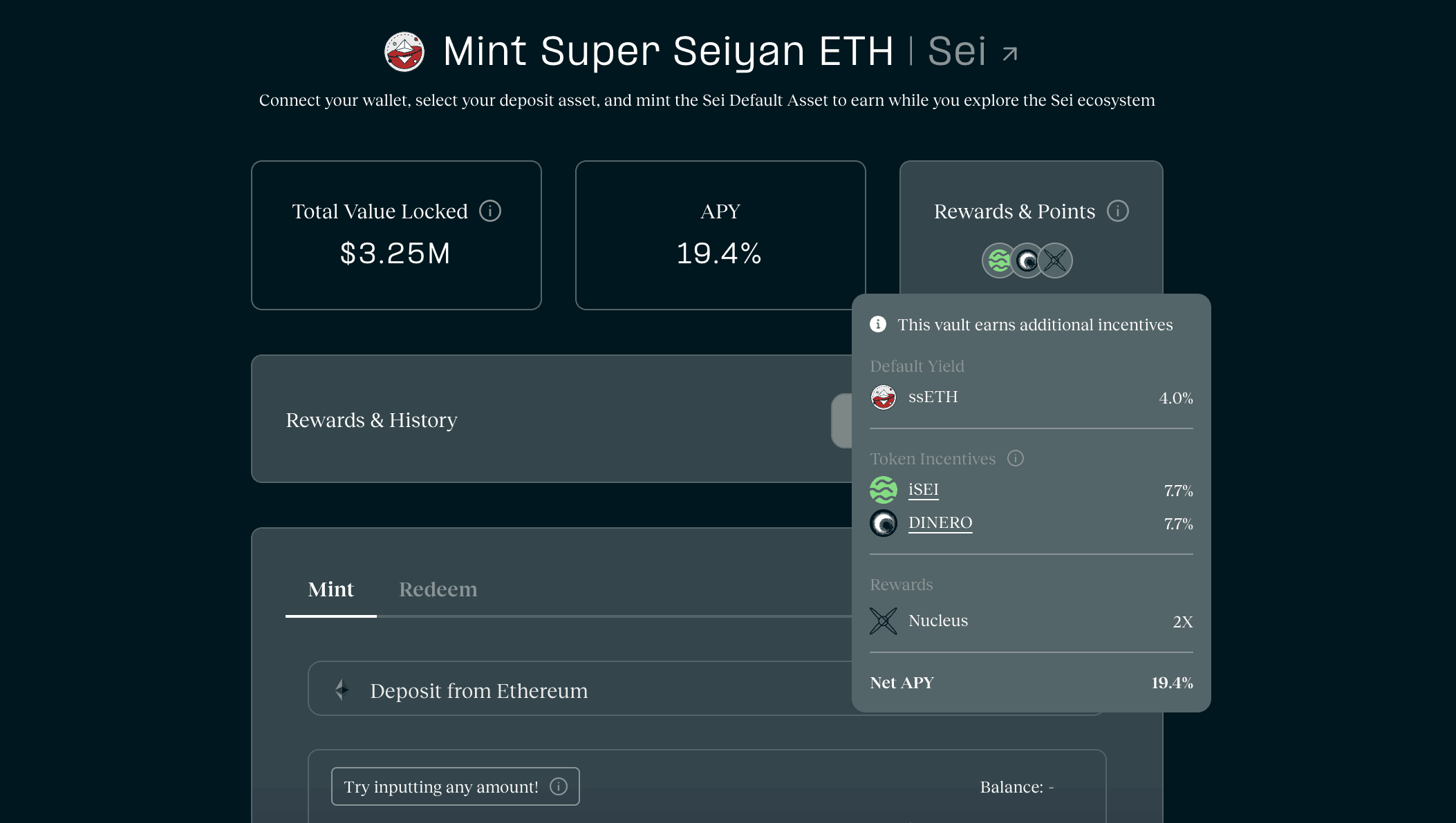The height and width of the screenshot is (823, 1456).
Task: Click the DINERO icon in Rewards card
Action: [1027, 261]
